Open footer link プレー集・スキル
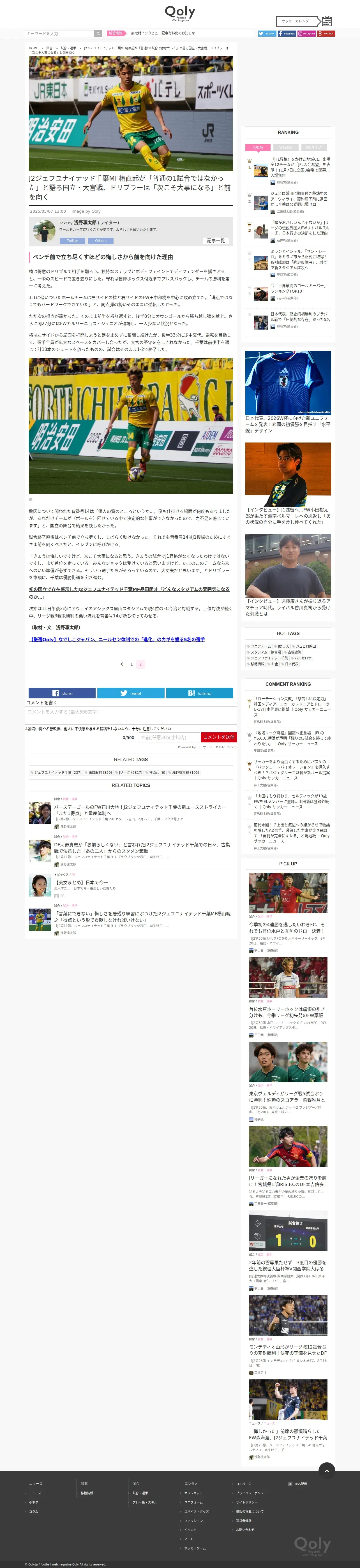Viewport: 360px width, 1568px height. point(145,1502)
